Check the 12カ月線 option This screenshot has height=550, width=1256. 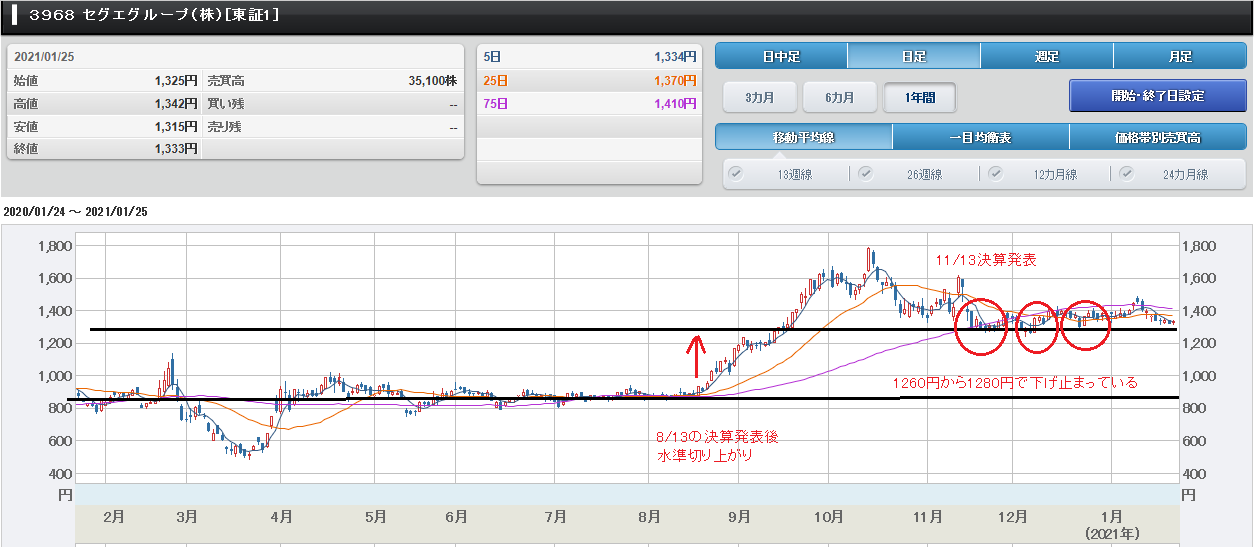pos(996,174)
